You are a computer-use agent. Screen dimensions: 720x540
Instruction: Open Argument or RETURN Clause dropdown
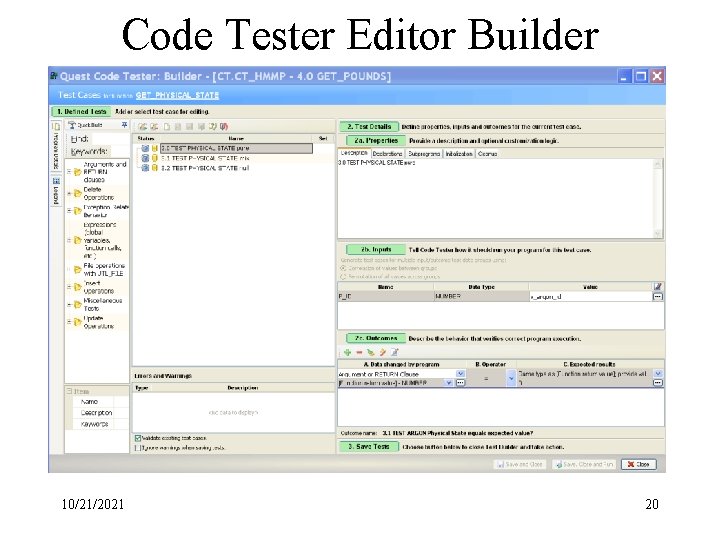(461, 374)
